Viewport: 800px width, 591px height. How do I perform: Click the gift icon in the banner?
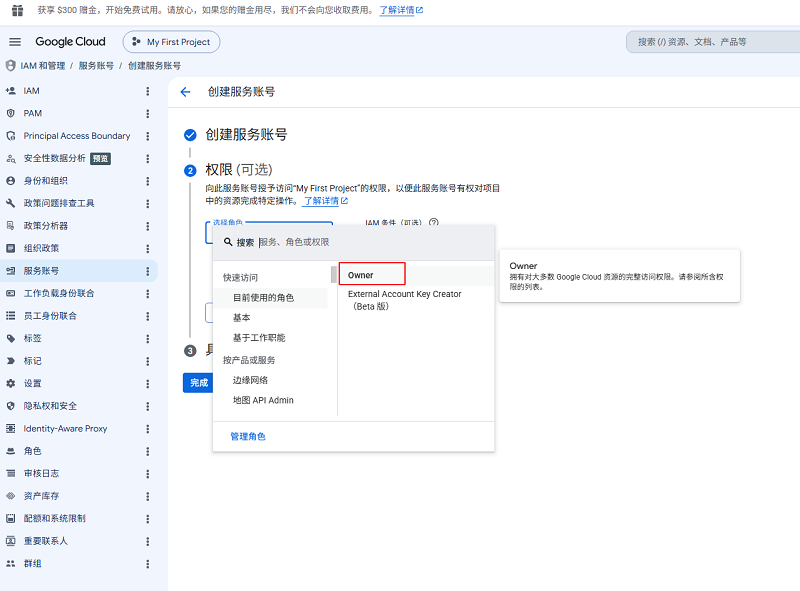tap(17, 10)
